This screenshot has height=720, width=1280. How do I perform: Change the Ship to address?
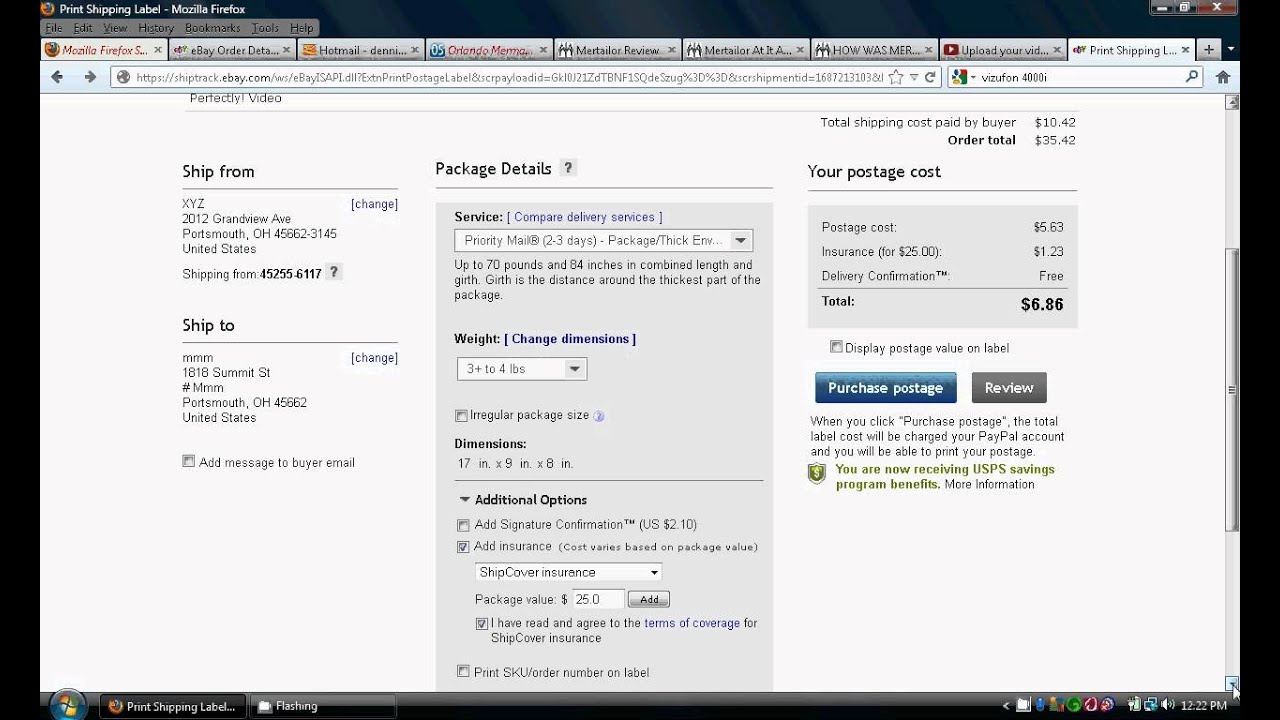click(x=374, y=358)
